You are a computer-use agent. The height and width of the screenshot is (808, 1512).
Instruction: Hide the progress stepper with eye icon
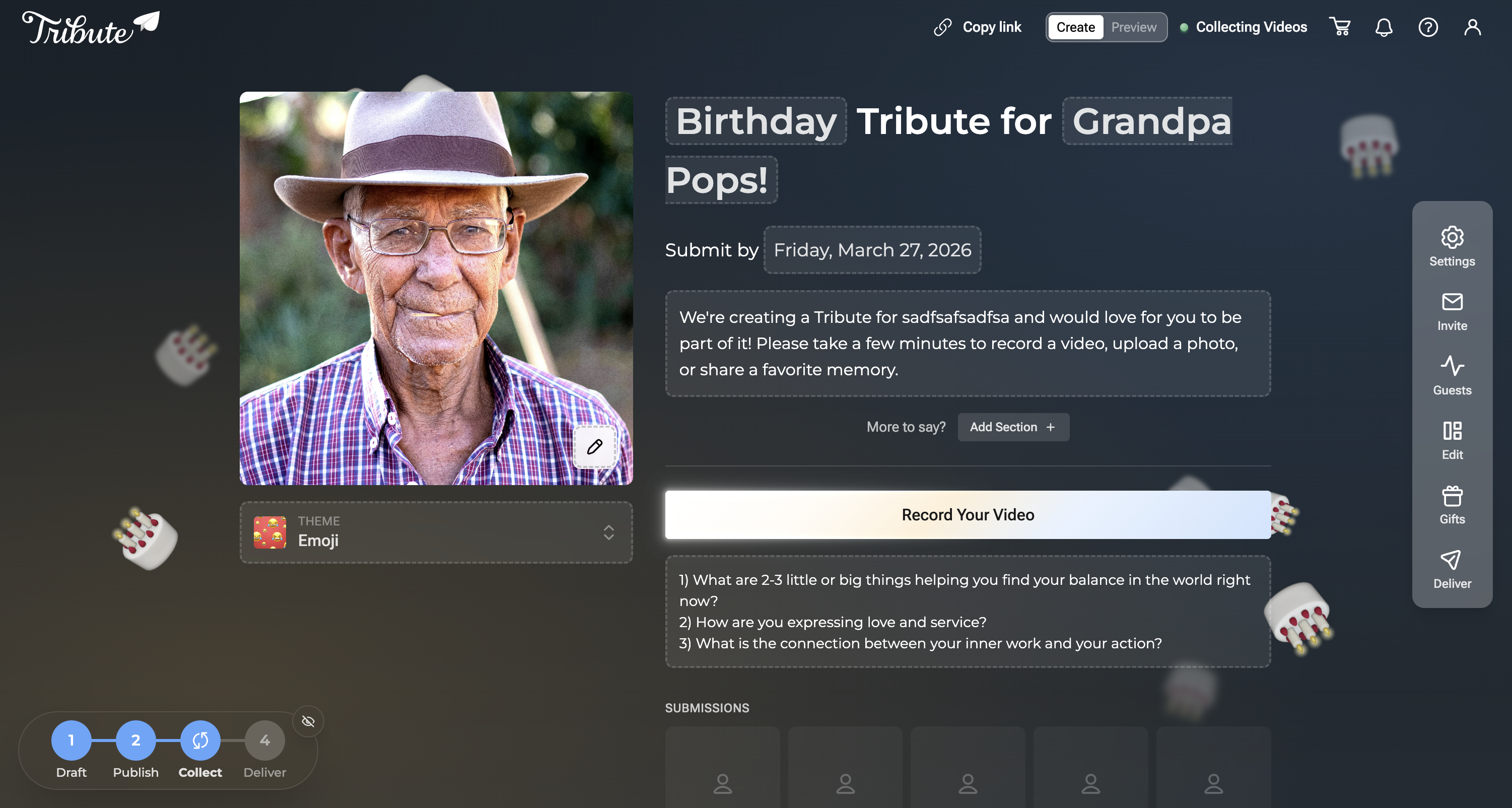tap(308, 721)
